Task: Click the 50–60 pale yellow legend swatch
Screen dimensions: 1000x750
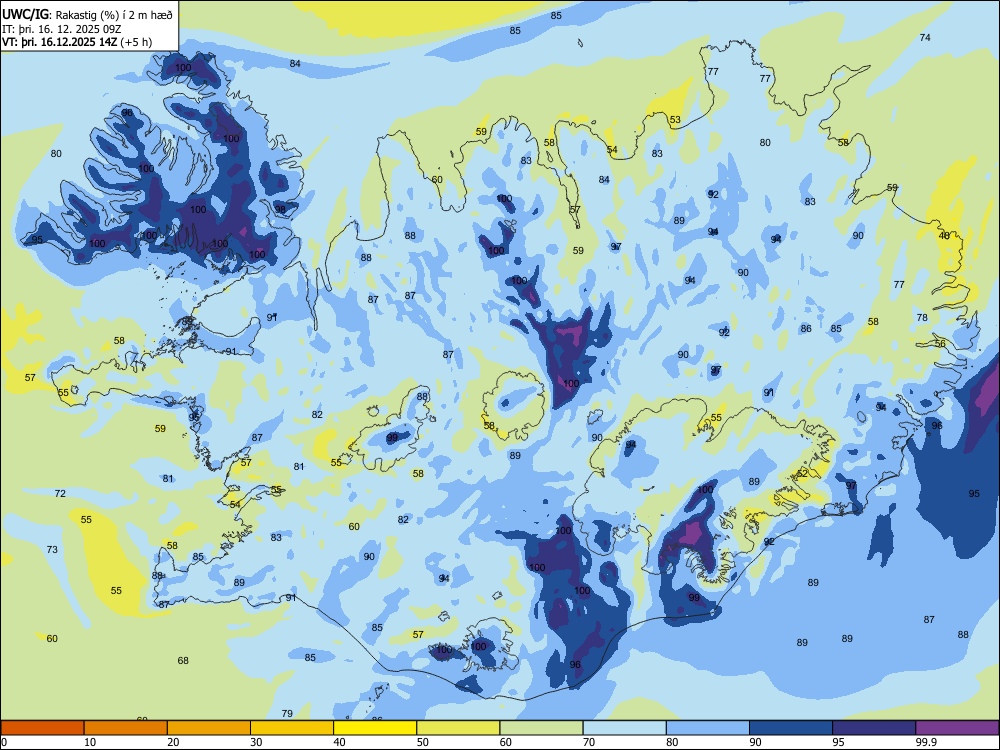Action: 458,728
